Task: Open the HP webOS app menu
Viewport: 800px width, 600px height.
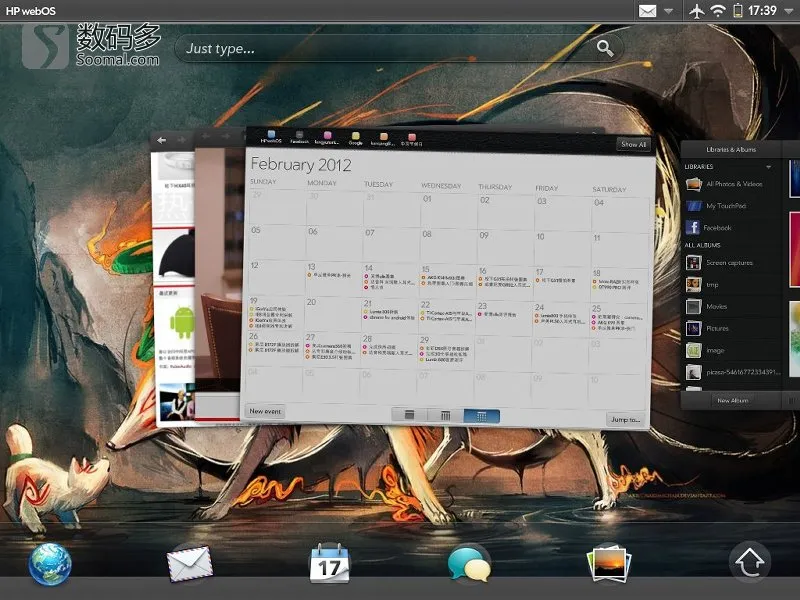Action: point(31,11)
